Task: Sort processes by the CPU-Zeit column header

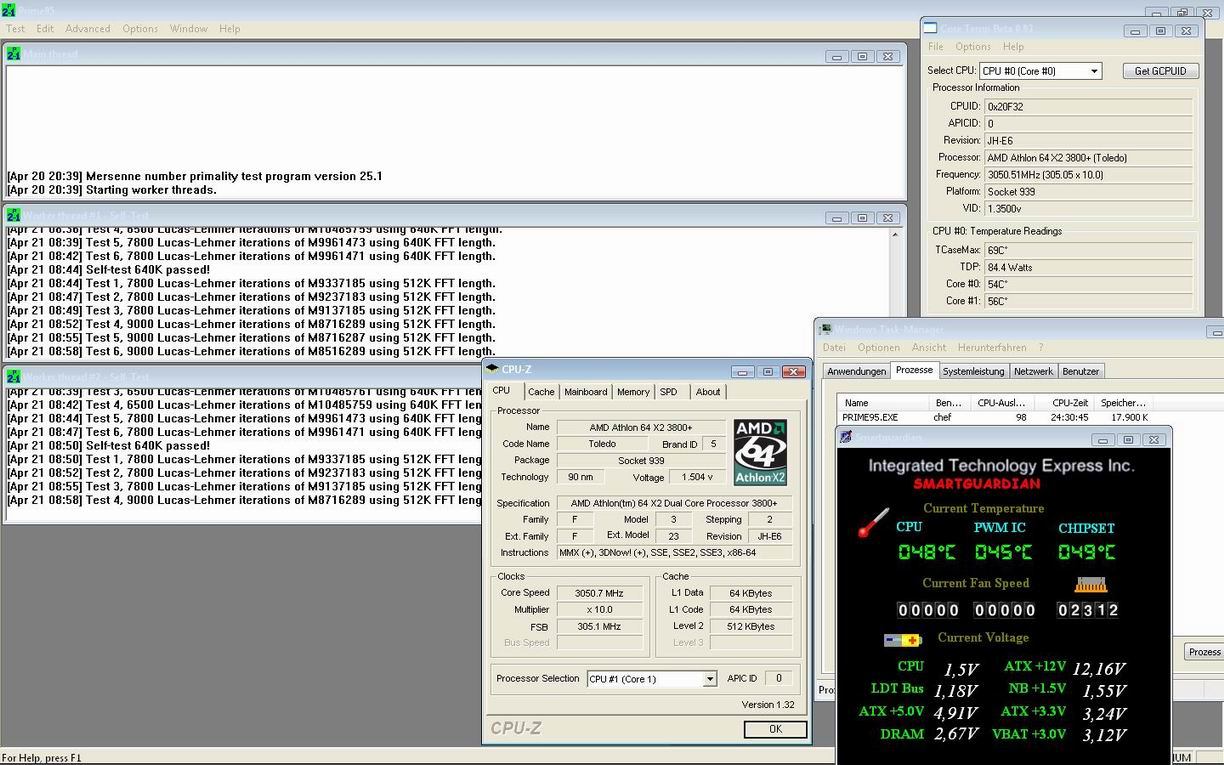Action: click(x=1062, y=403)
